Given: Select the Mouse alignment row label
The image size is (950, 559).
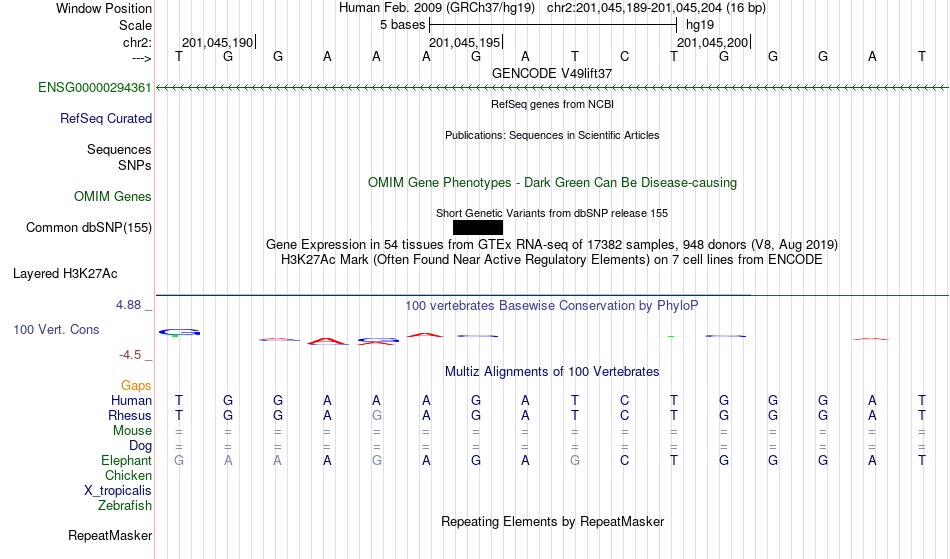Looking at the screenshot, I should [133, 431].
